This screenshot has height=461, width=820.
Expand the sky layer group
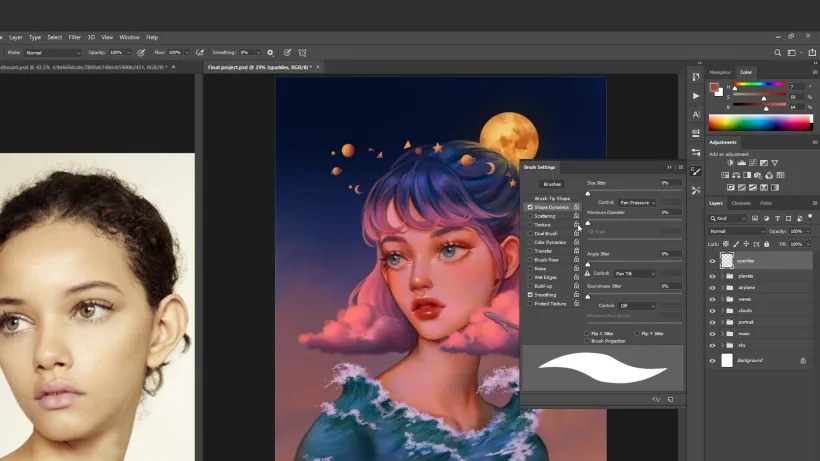coord(722,345)
